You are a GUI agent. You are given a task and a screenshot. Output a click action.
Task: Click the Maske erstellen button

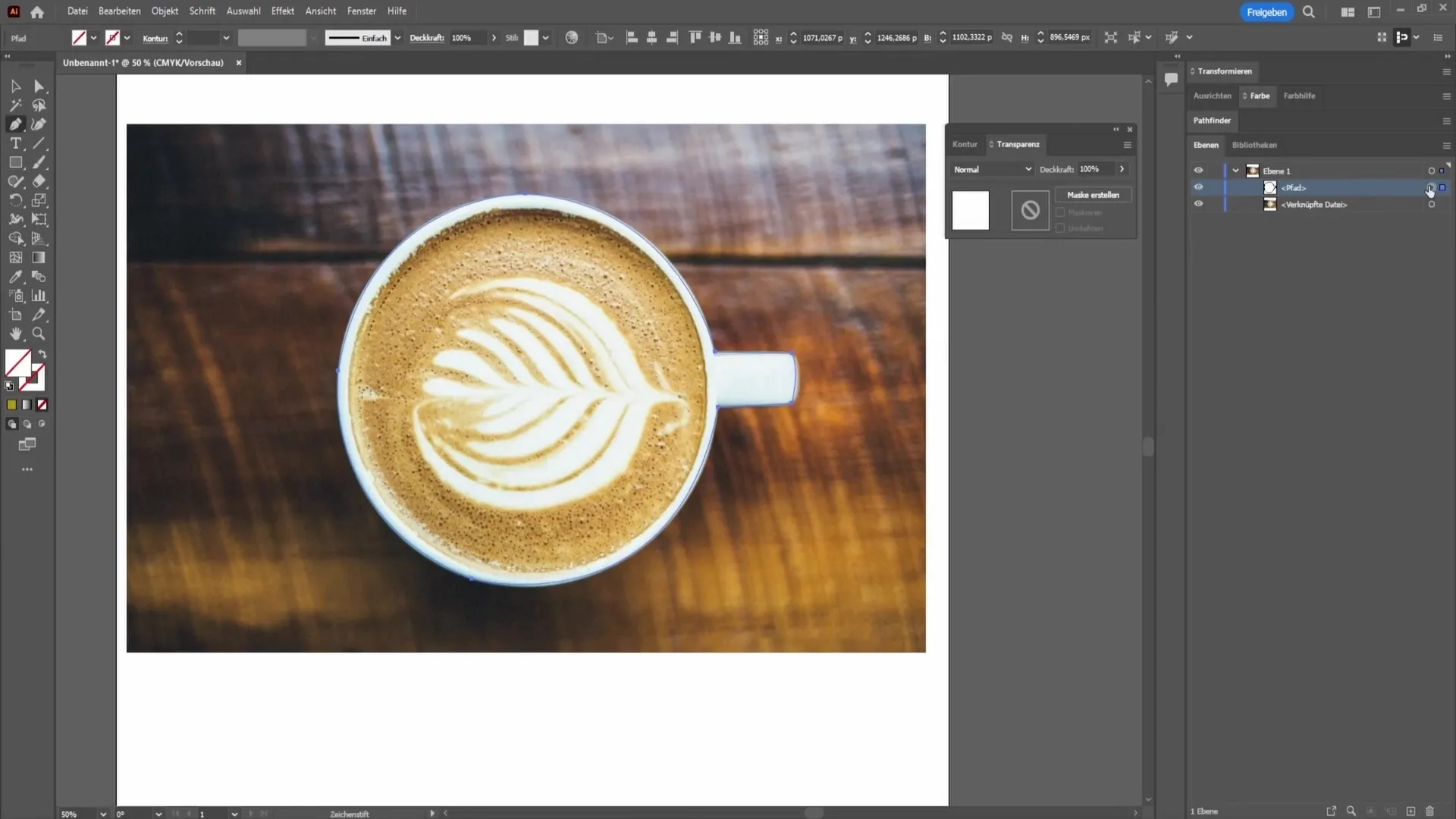click(1093, 195)
